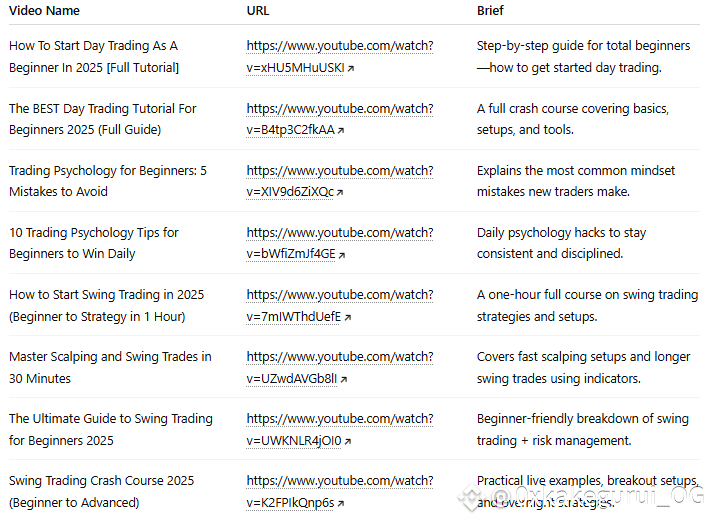
Task: Click external-link arrow after v=UWKNLR4jOI0
Action: [348, 441]
